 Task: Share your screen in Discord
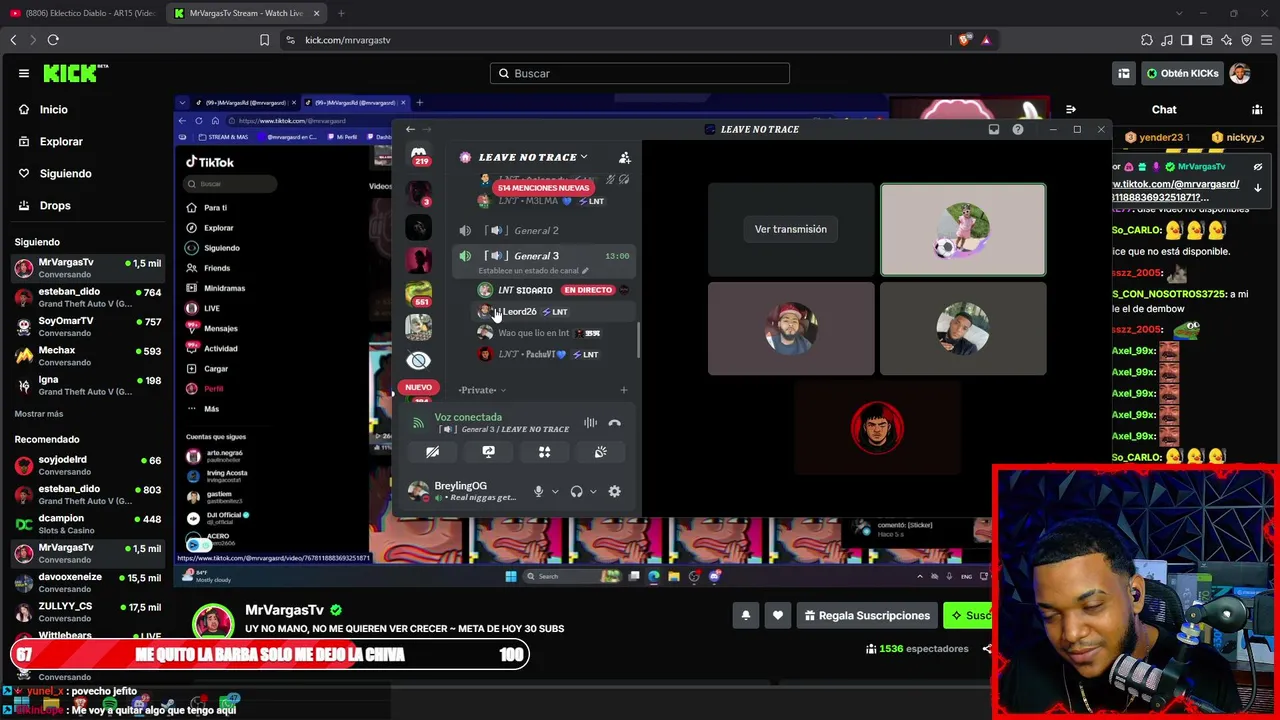pyautogui.click(x=489, y=452)
